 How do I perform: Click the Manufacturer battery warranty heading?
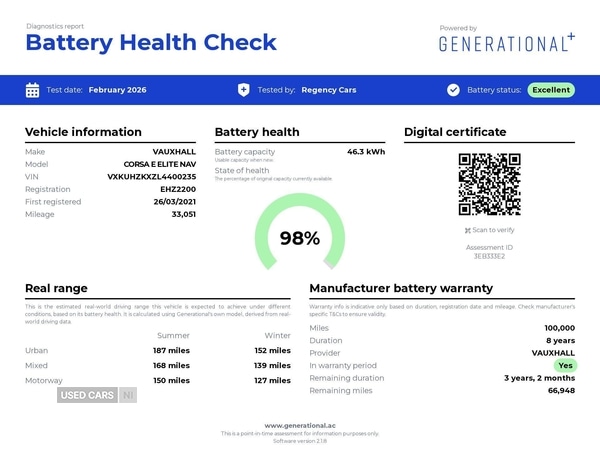[x=401, y=288]
